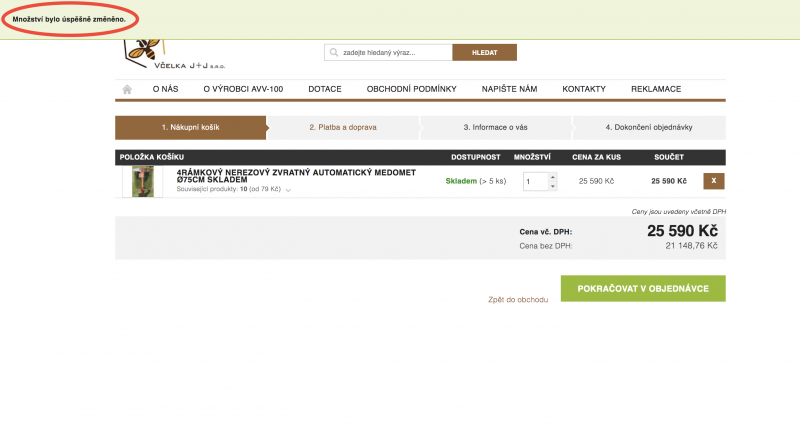Open the medomet product thumbnail
The width and height of the screenshot is (800, 432).
pos(143,181)
